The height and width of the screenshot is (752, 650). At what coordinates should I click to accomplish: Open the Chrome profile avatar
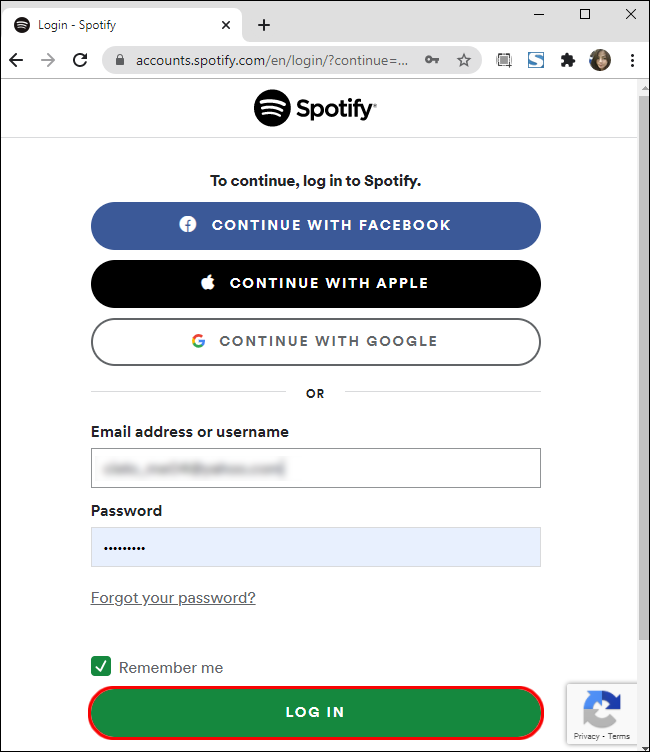(x=600, y=60)
